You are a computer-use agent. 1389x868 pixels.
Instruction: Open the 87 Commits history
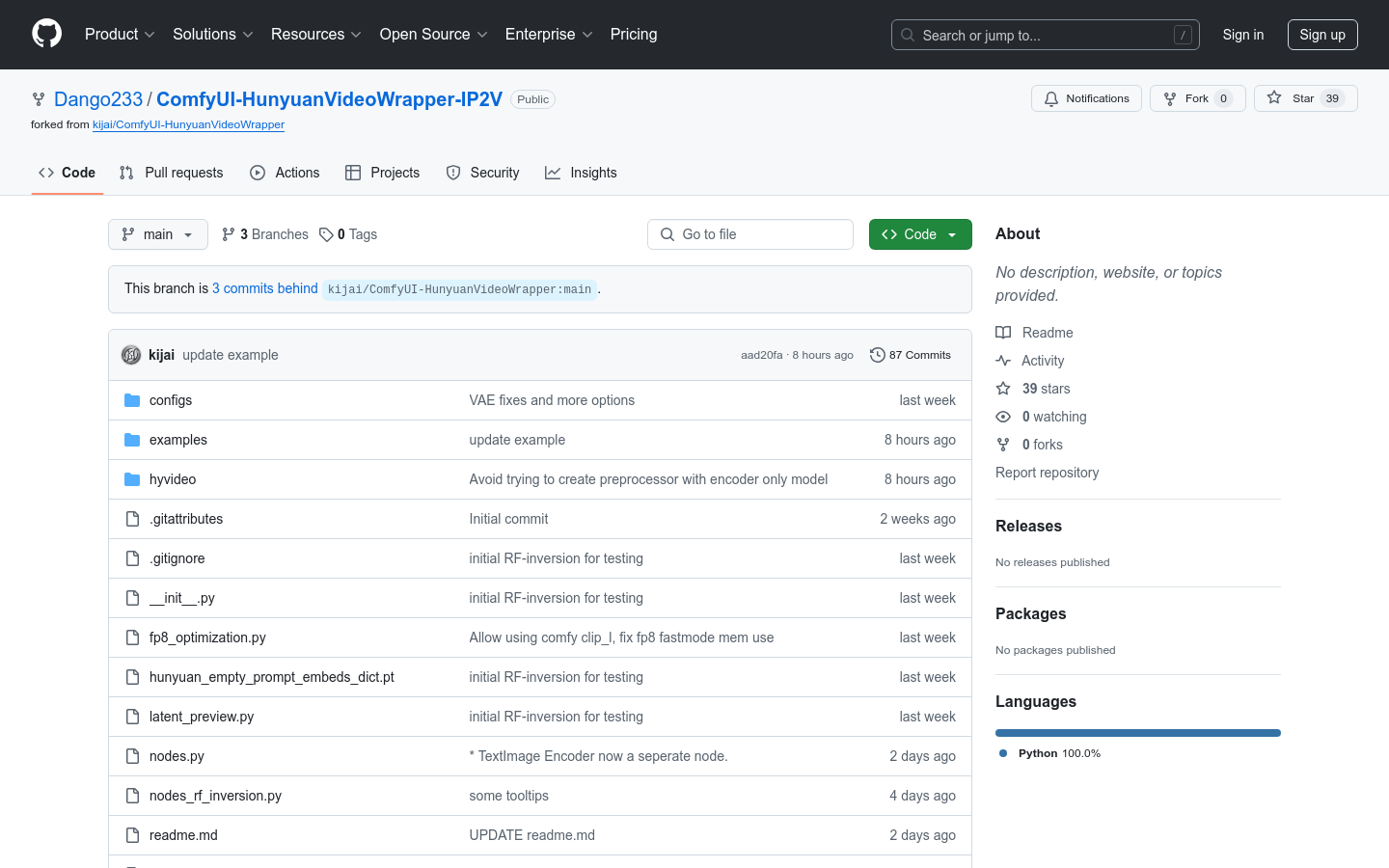pos(911,355)
